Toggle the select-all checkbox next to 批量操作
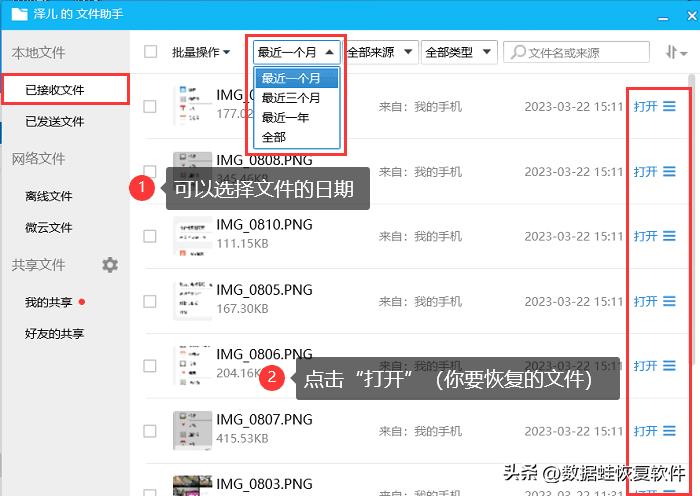Screen dimensions: 700x496 click(150, 52)
